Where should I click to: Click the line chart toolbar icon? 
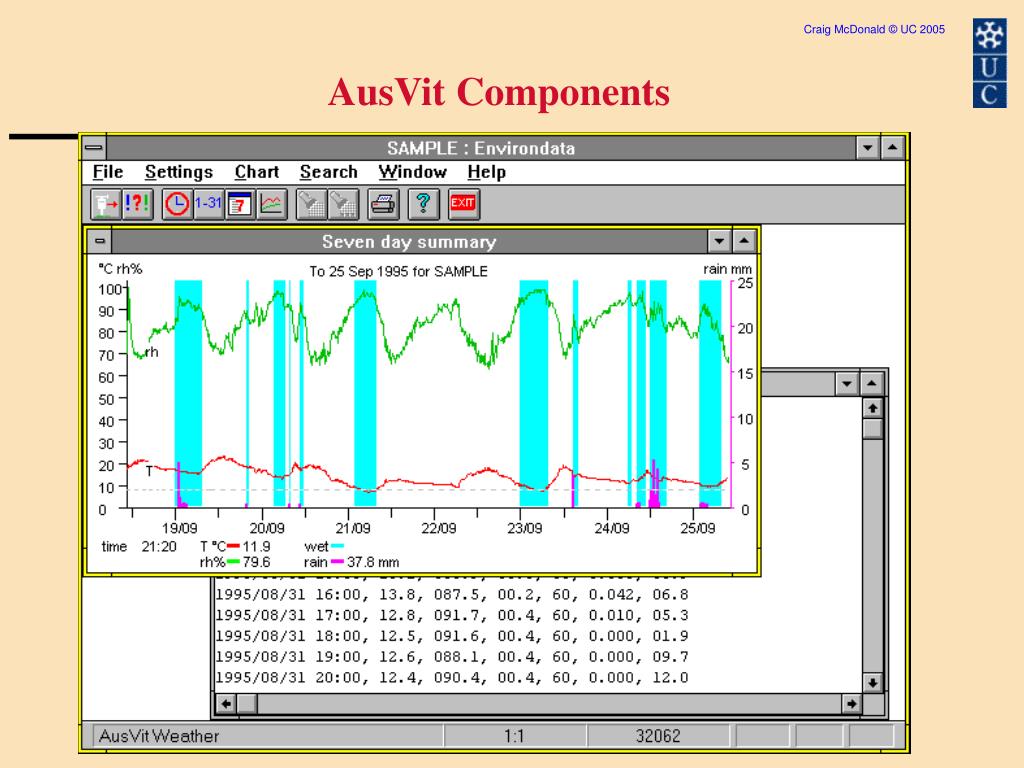pos(272,204)
